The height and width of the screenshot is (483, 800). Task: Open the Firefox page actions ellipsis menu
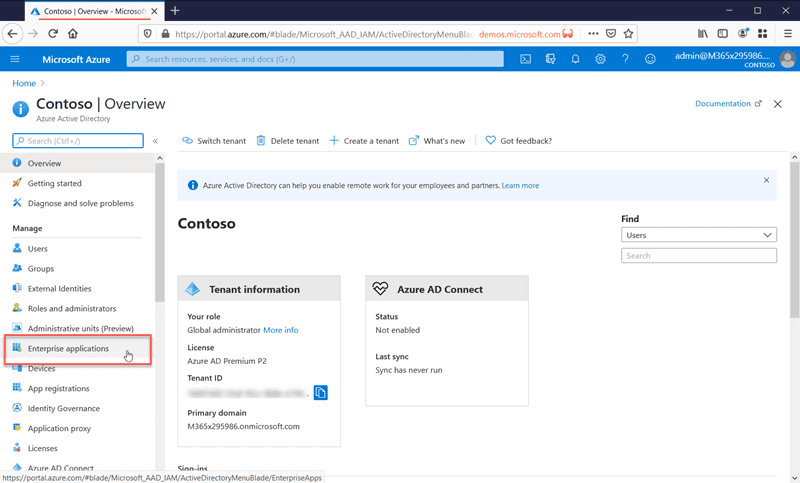[x=593, y=33]
